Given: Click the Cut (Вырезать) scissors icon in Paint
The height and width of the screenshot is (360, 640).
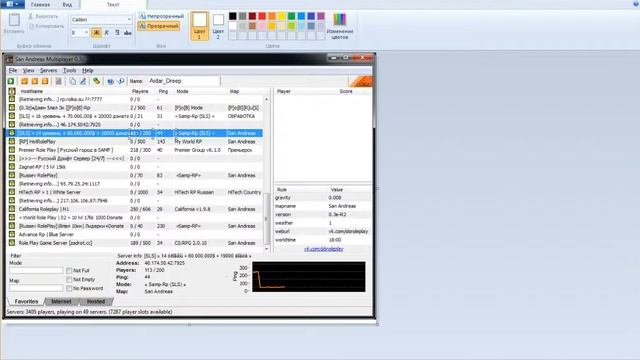Looking at the screenshot, I should [31, 16].
